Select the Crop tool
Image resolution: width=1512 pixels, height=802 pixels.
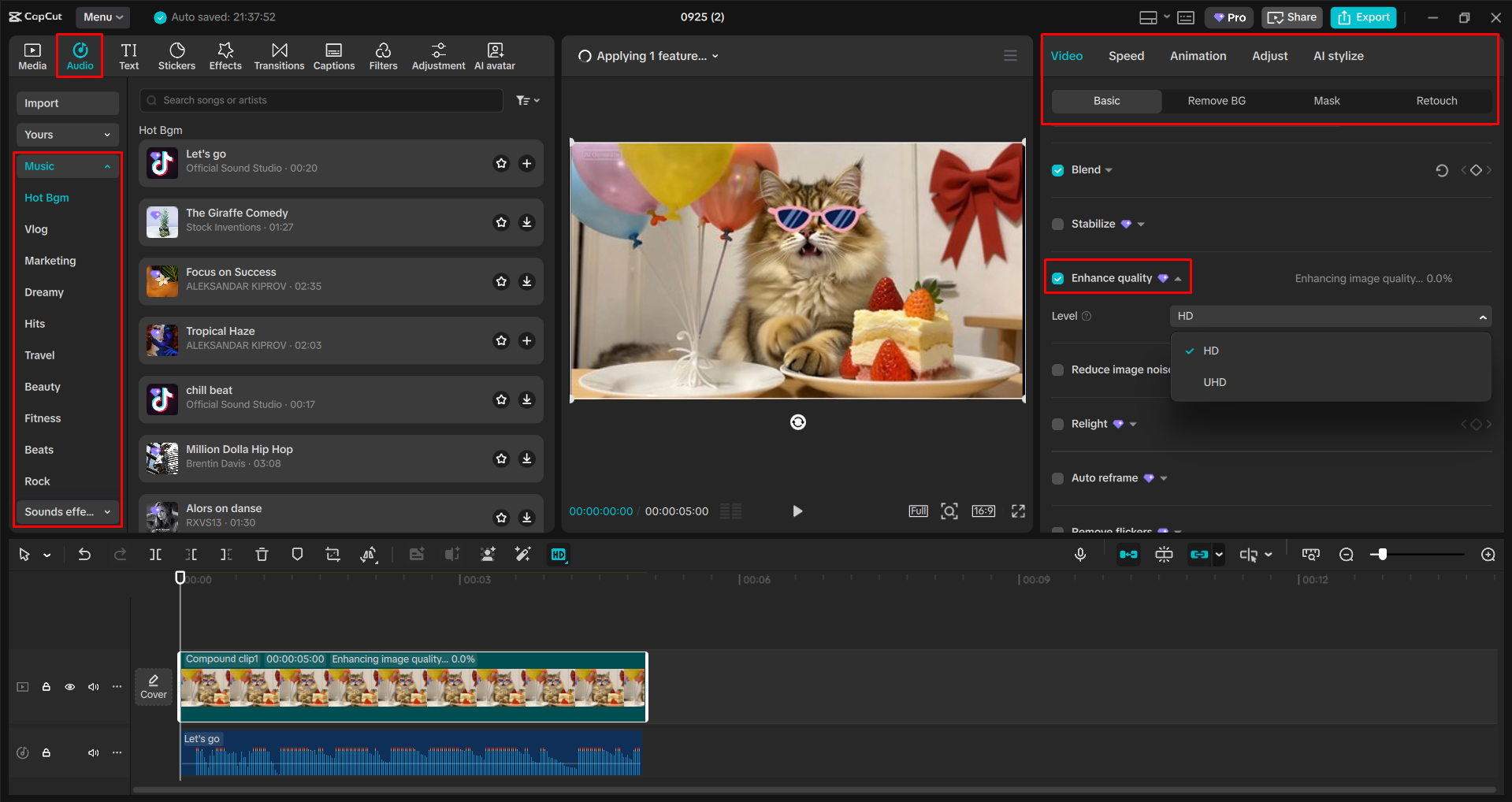332,554
